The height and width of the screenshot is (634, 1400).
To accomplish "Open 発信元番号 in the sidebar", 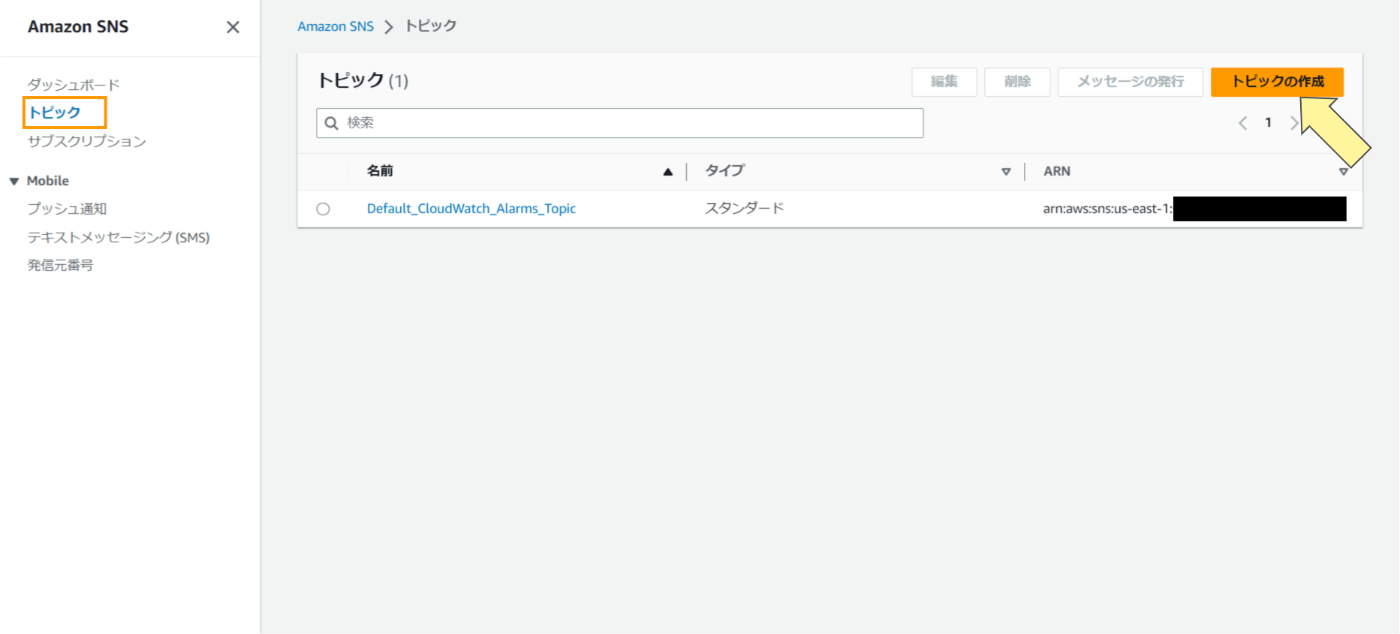I will (60, 265).
